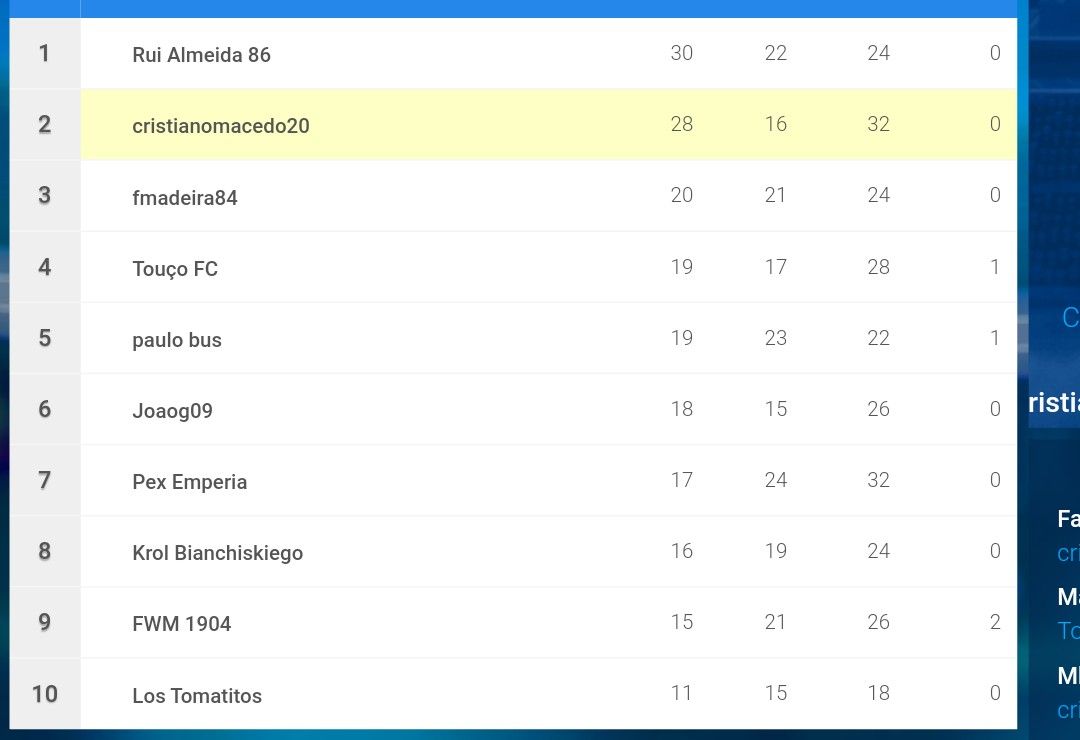Open Rui Almeida 86 manager profile

click(x=201, y=54)
